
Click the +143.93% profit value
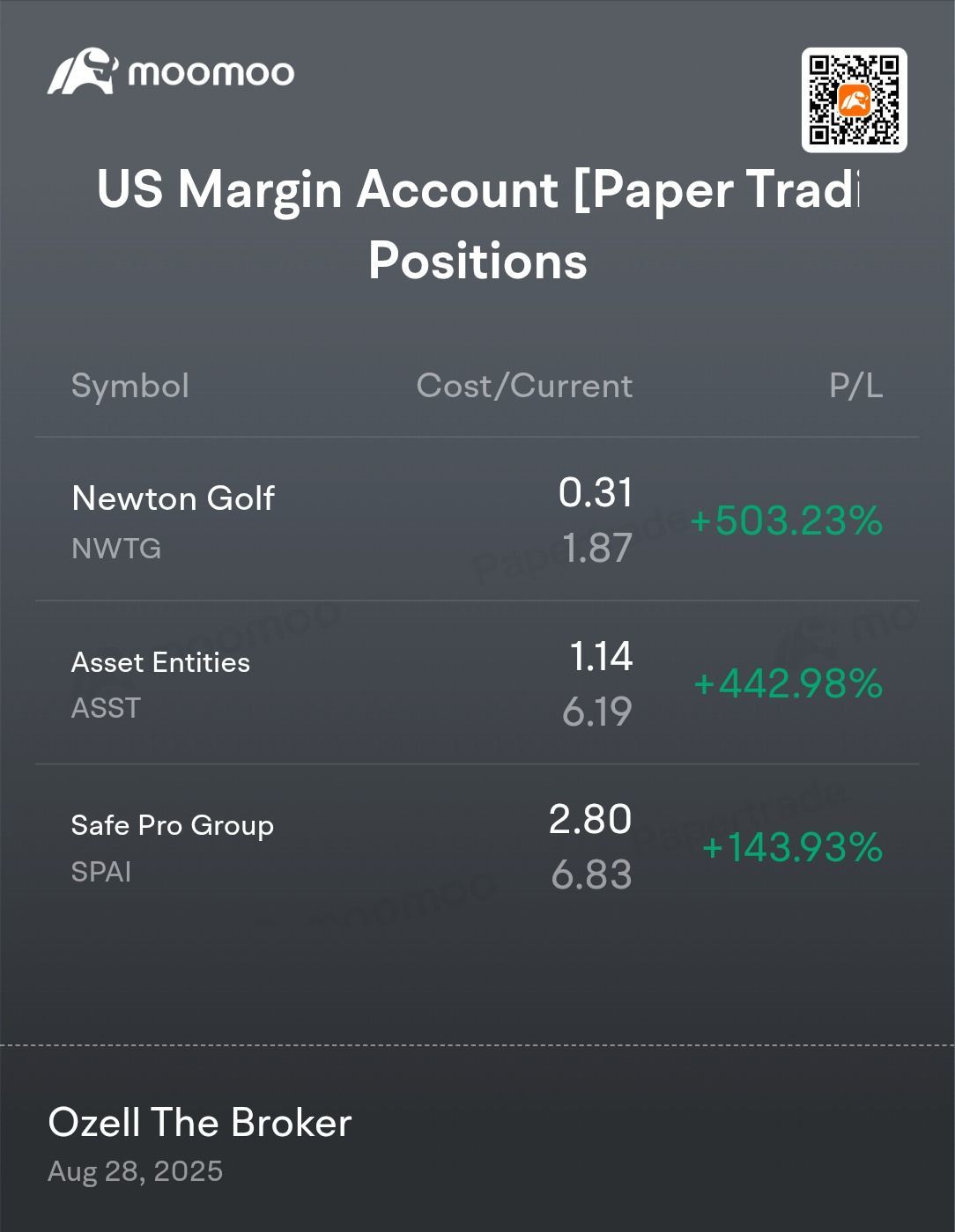click(x=792, y=847)
